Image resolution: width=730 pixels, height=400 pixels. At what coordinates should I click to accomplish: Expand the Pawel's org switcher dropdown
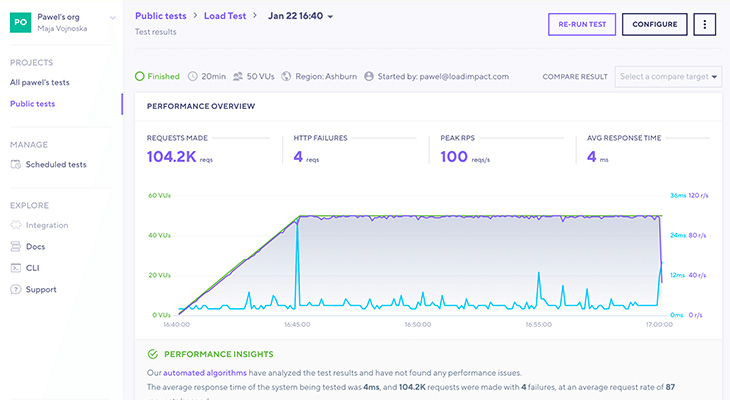click(x=112, y=18)
